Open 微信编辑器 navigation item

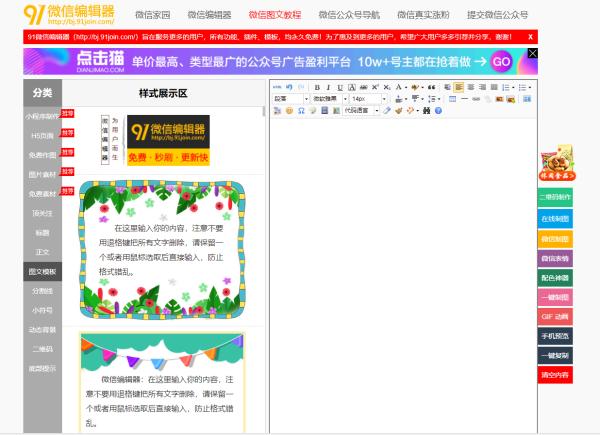coord(209,15)
